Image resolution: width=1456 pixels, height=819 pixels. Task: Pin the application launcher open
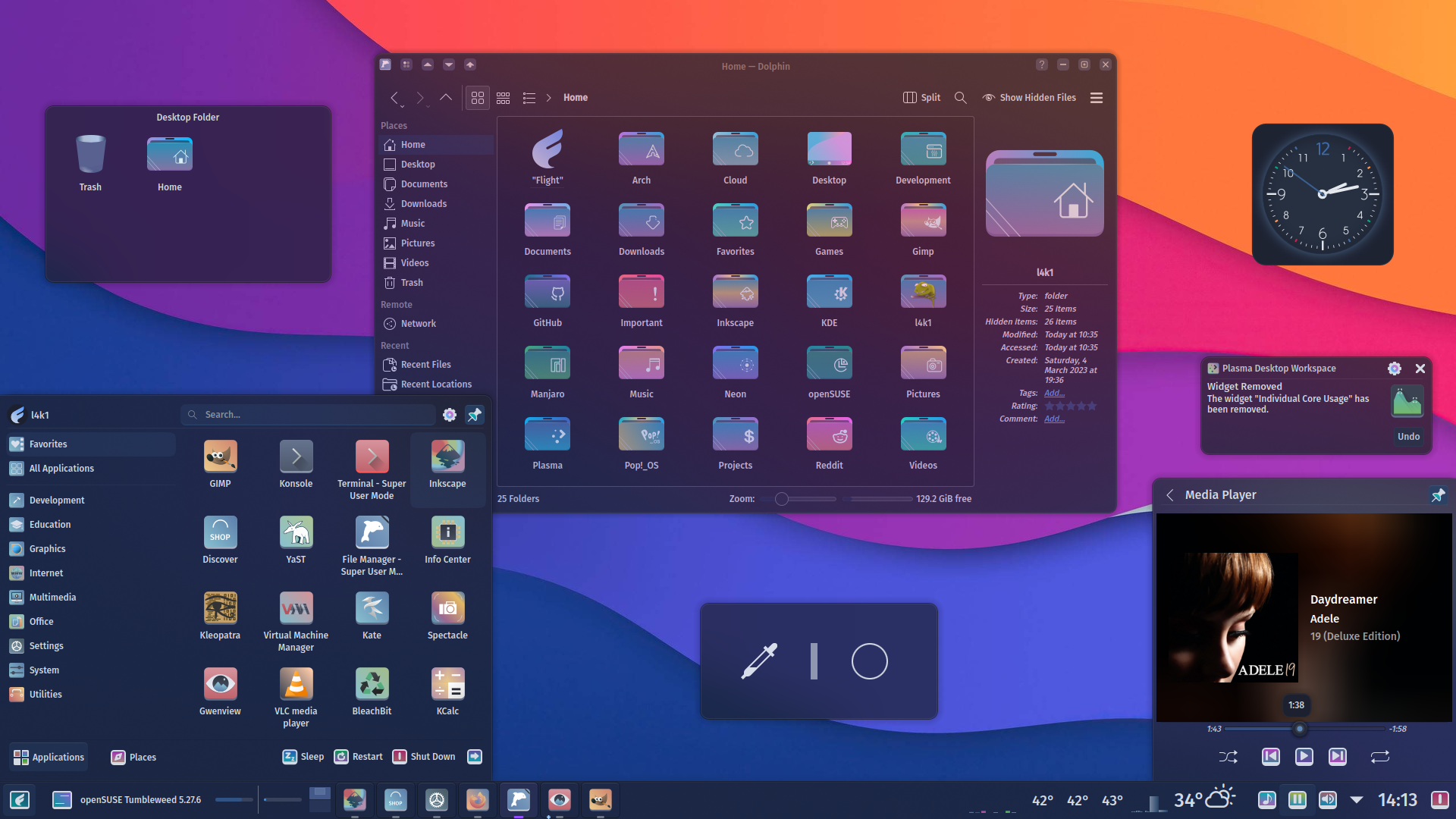click(475, 415)
